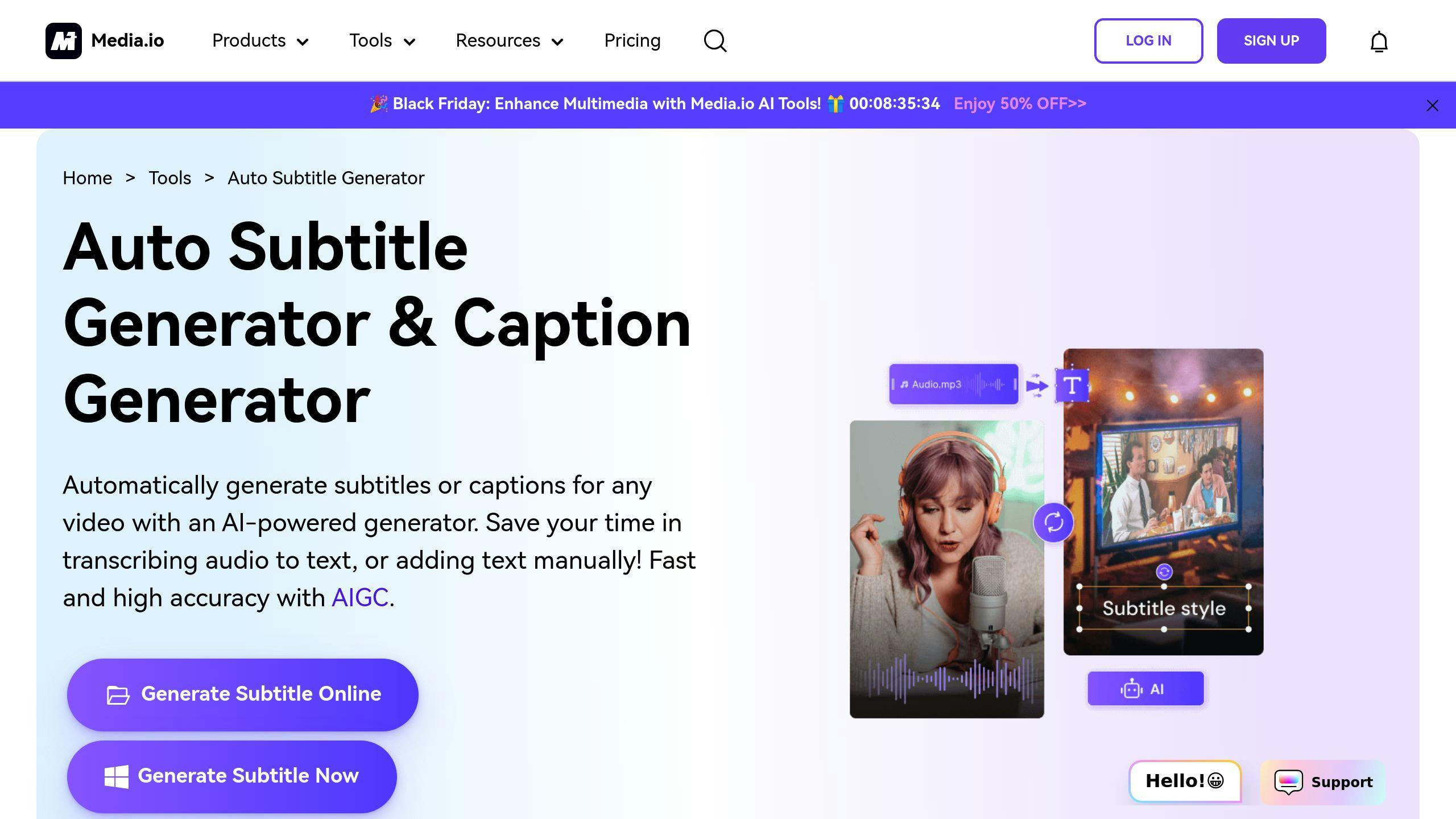Click the Media.io logo icon

[x=64, y=41]
